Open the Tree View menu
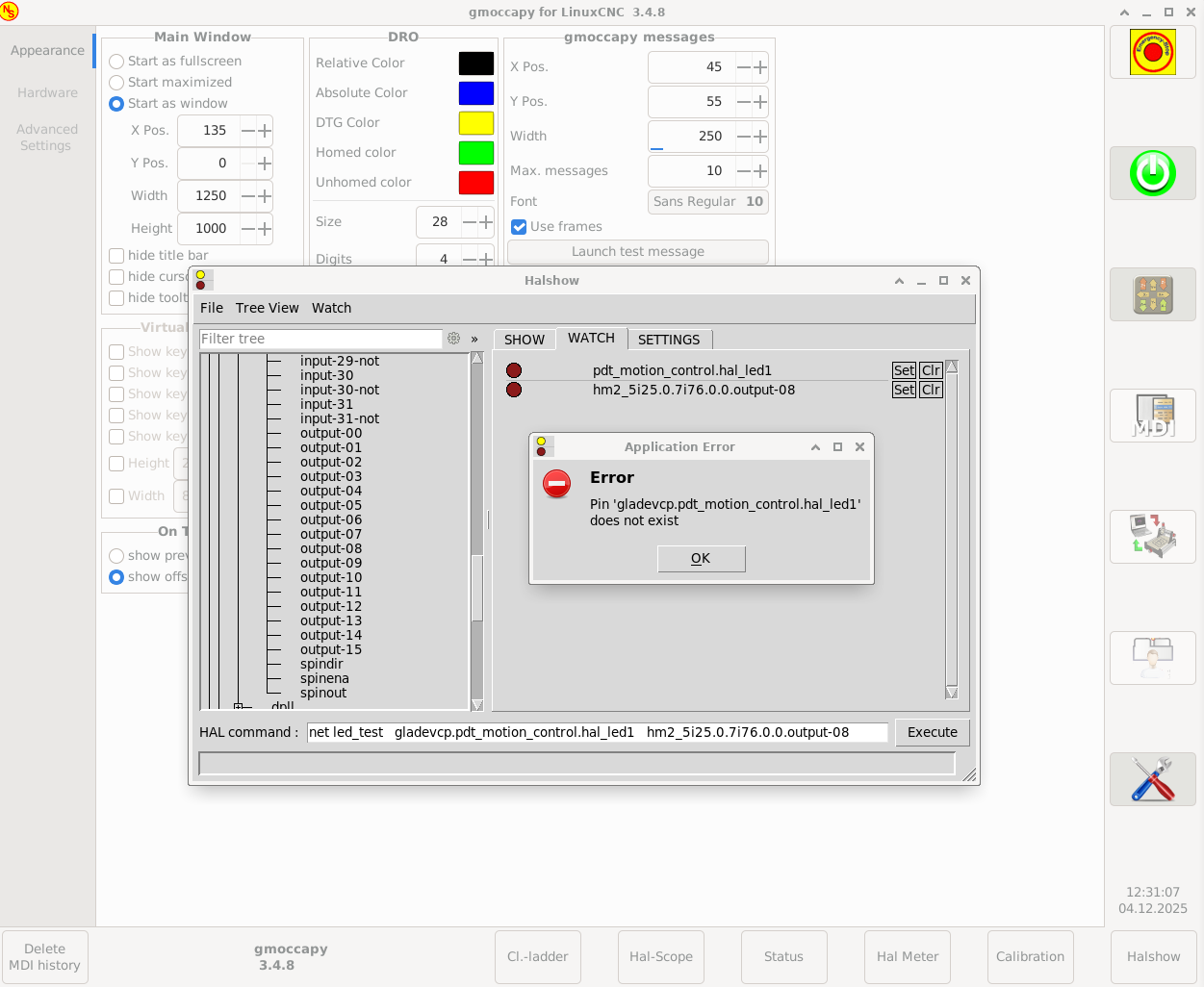 tap(267, 308)
